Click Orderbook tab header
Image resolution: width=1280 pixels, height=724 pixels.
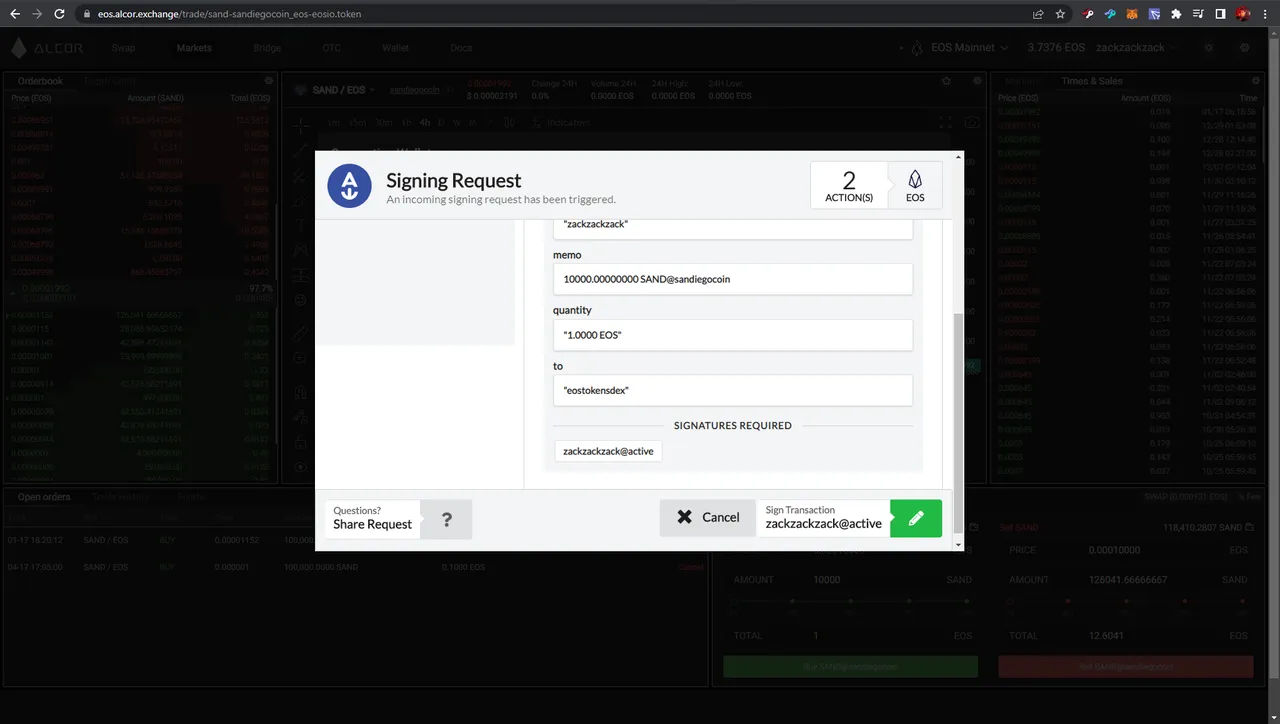coord(40,81)
